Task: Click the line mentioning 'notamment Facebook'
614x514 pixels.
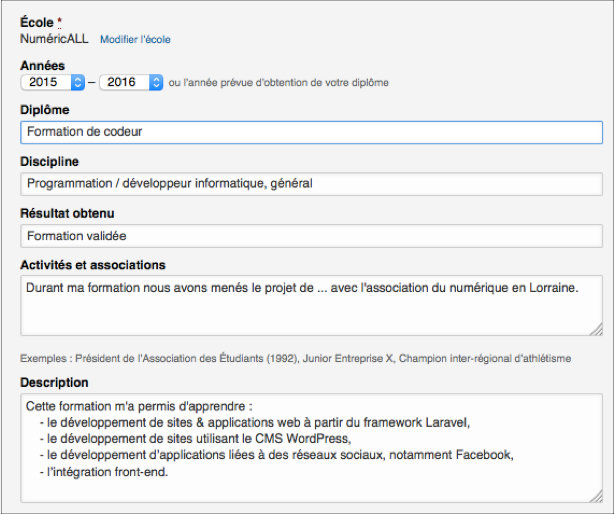Action: [276, 455]
